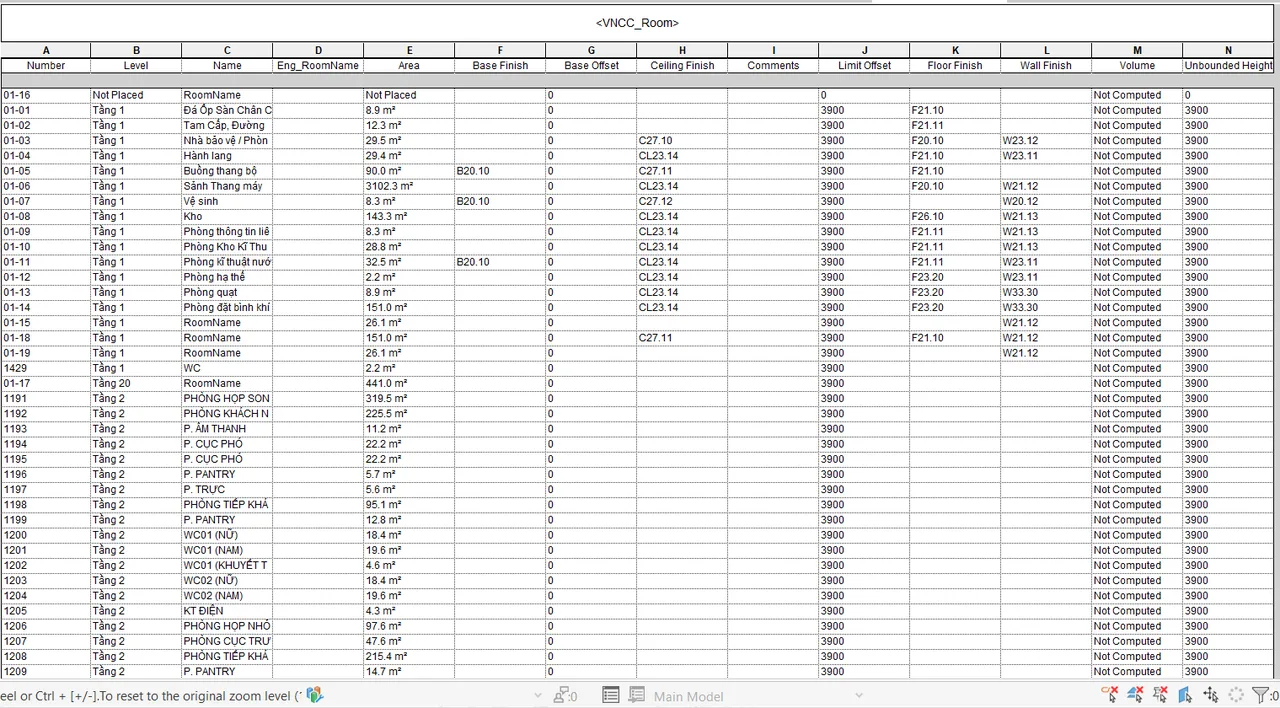
Task: Select room number cell 1209
Action: click(45, 672)
